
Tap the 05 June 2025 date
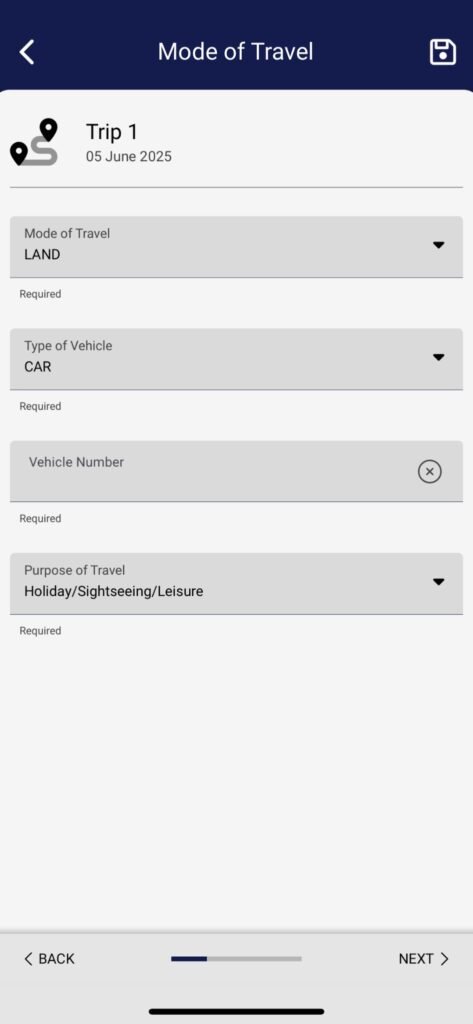(x=129, y=157)
